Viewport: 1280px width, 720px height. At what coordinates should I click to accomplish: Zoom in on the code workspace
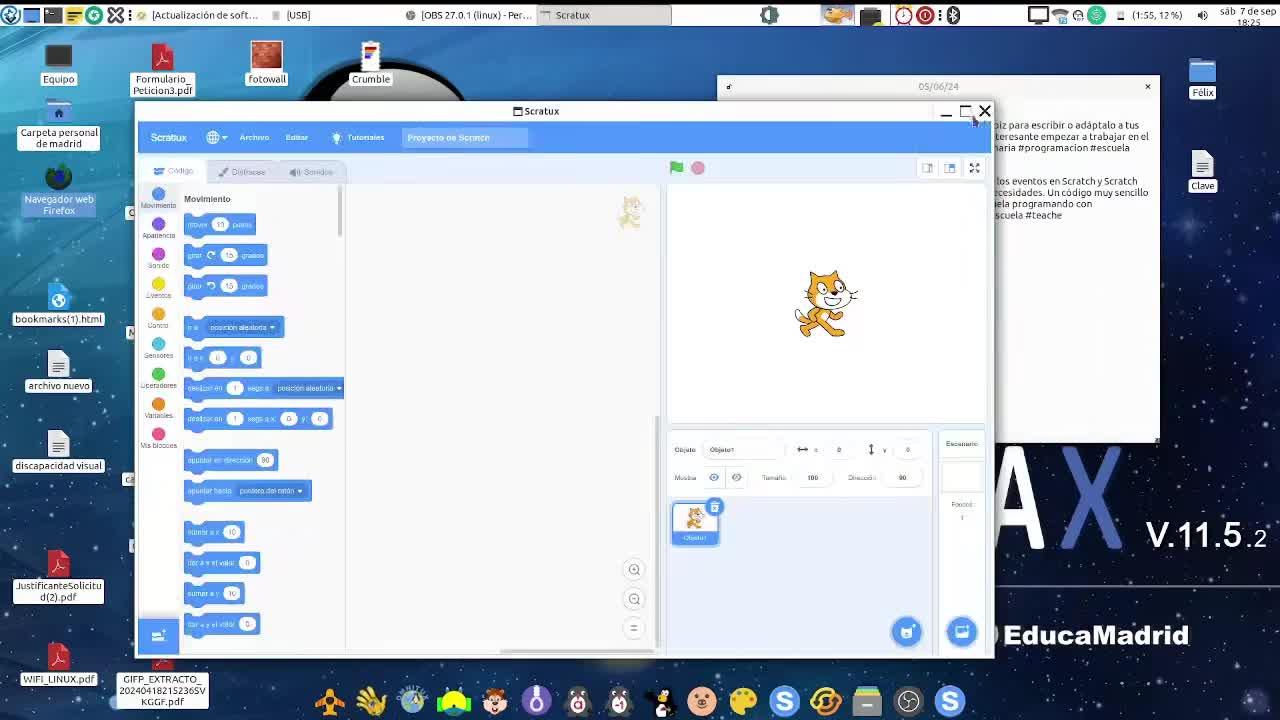coord(634,570)
